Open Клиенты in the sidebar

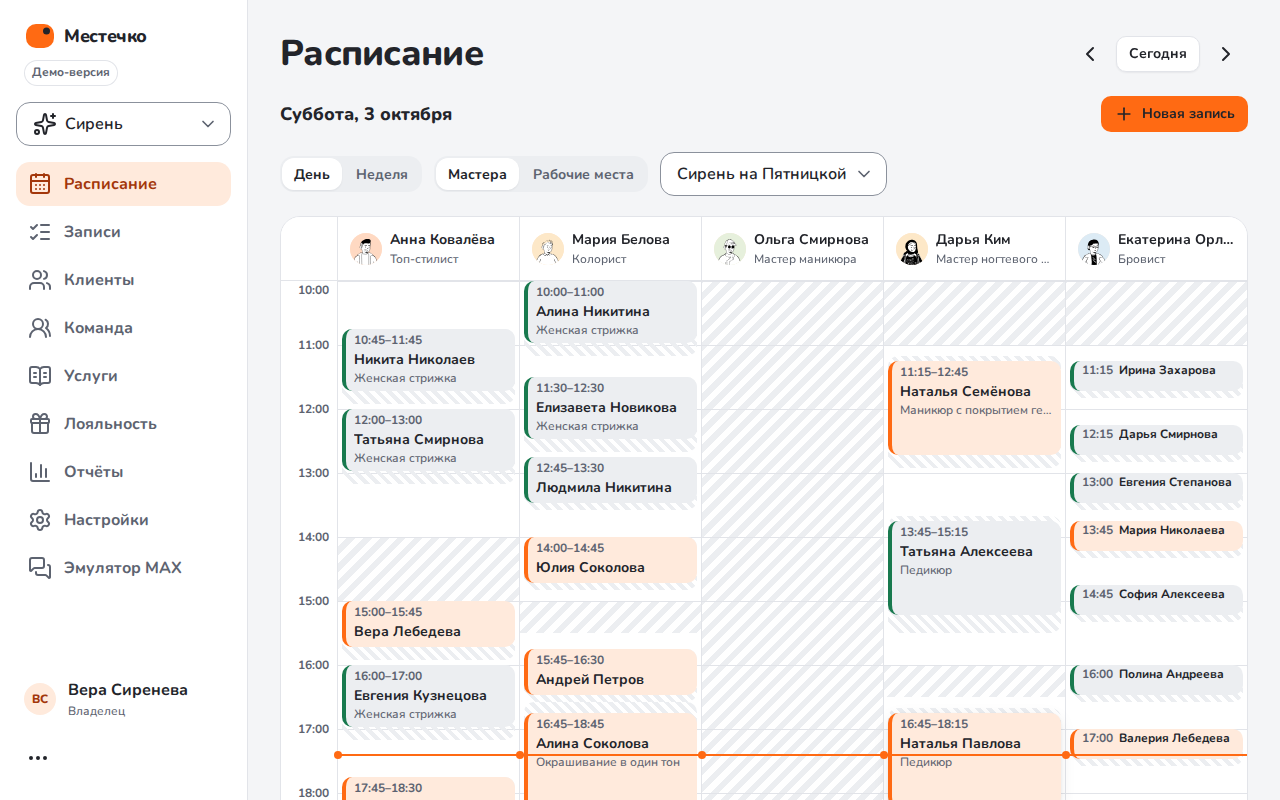[123, 280]
